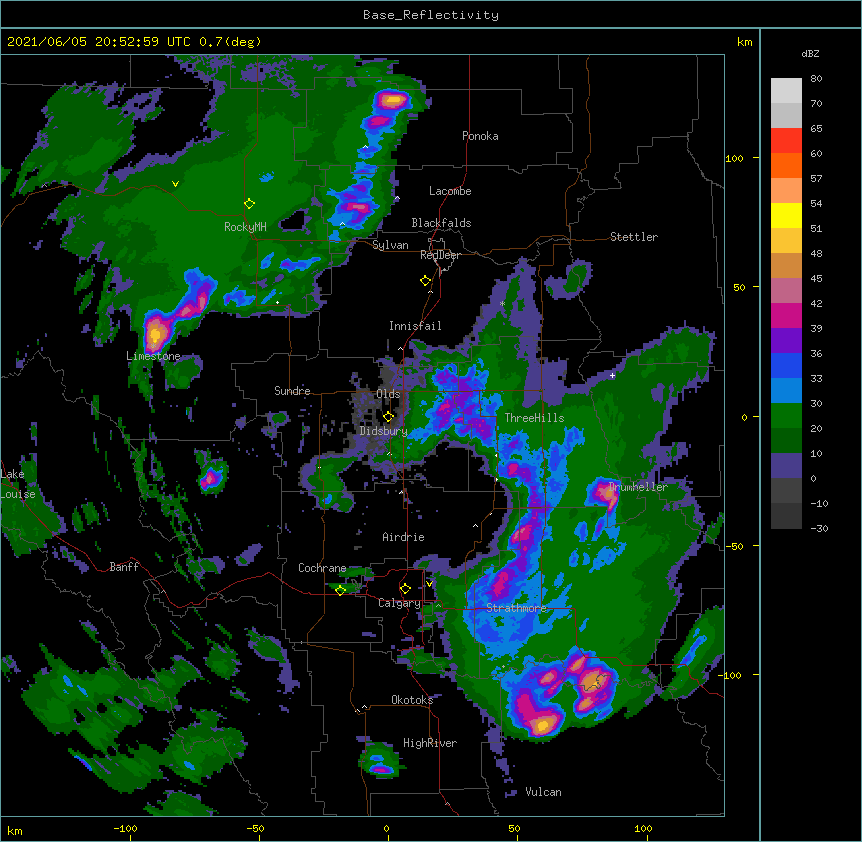Click the yellow diamond marker above RockyMH
This screenshot has width=862, height=842.
[x=249, y=204]
